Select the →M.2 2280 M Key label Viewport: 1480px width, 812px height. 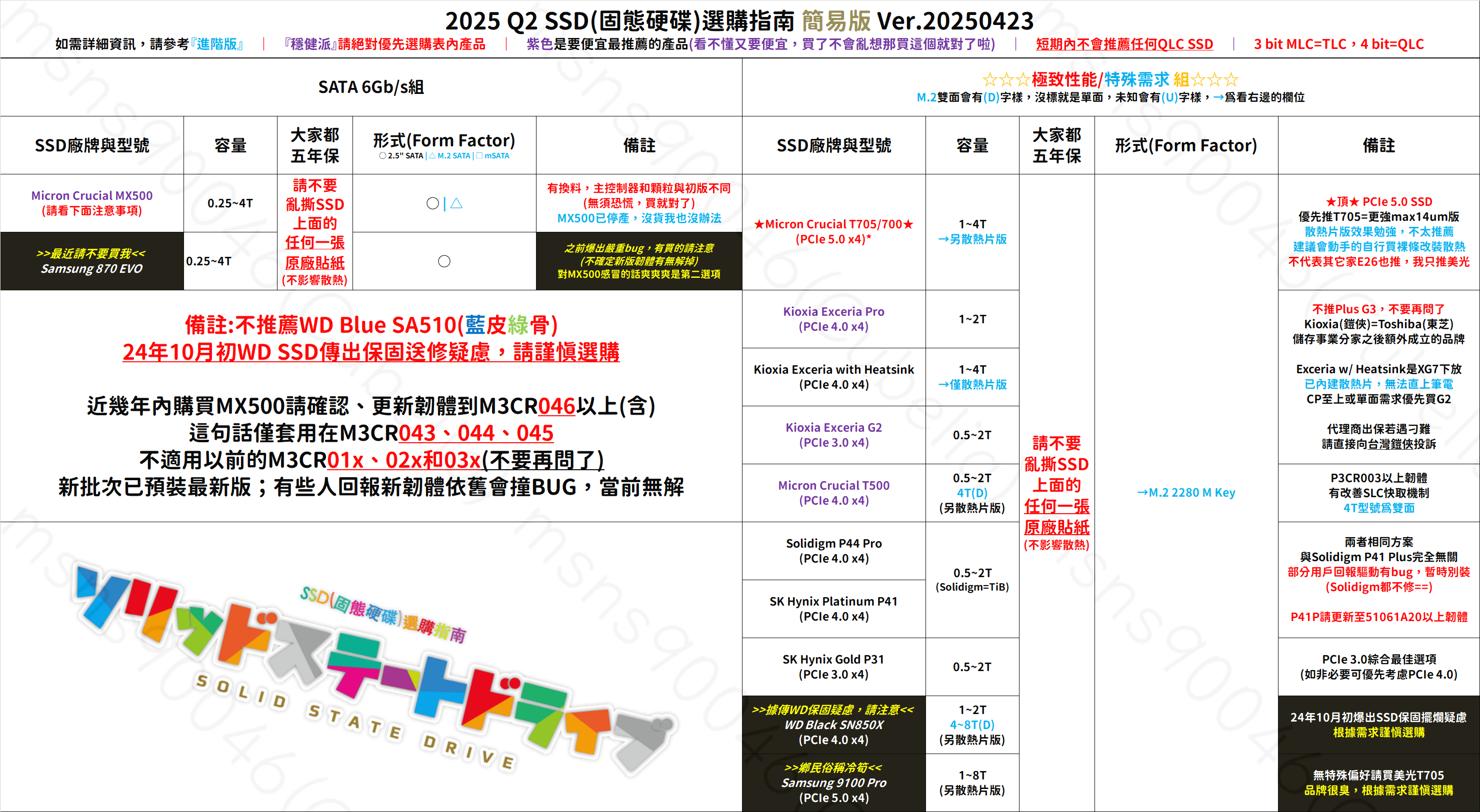tap(1186, 492)
